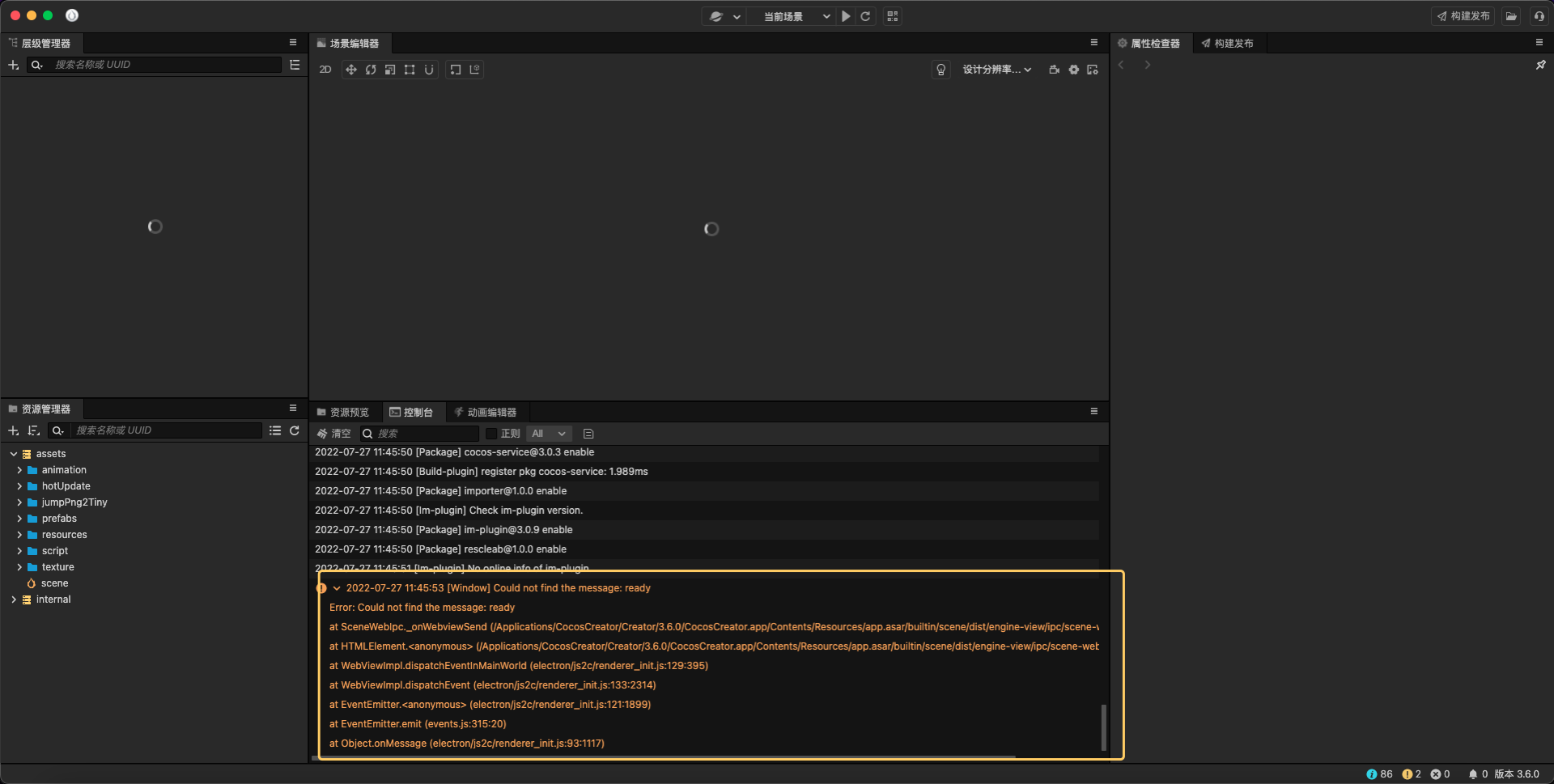Collapse all folders in the assets panel
This screenshot has height=784, width=1554.
pos(275,430)
